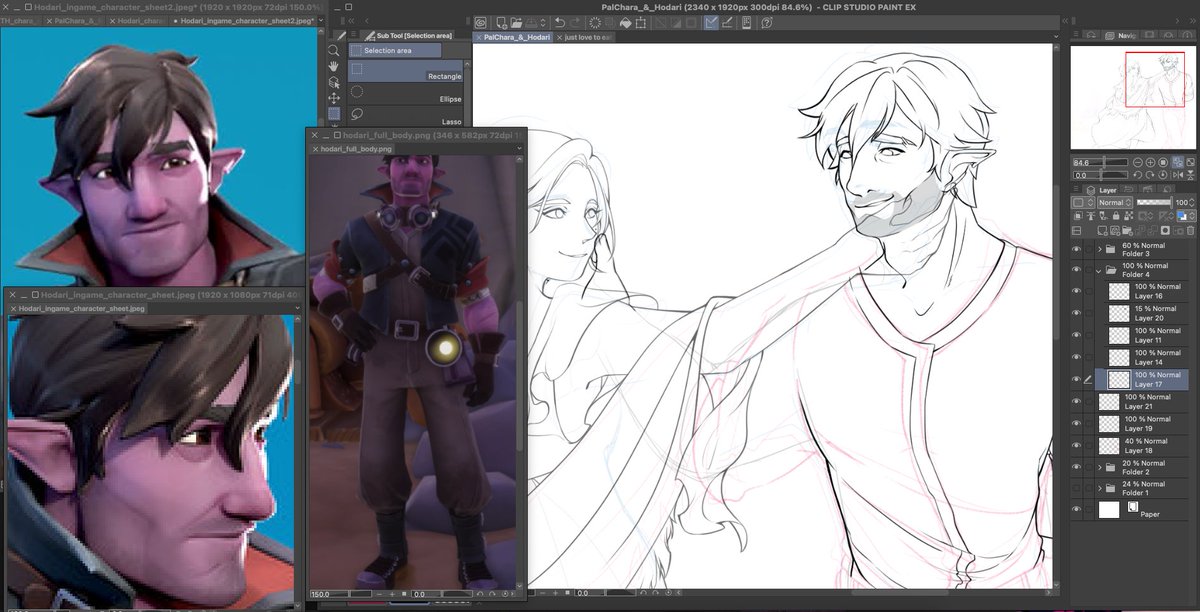Select the Zoom magnifier tool
The width and height of the screenshot is (1200, 612).
click(333, 50)
